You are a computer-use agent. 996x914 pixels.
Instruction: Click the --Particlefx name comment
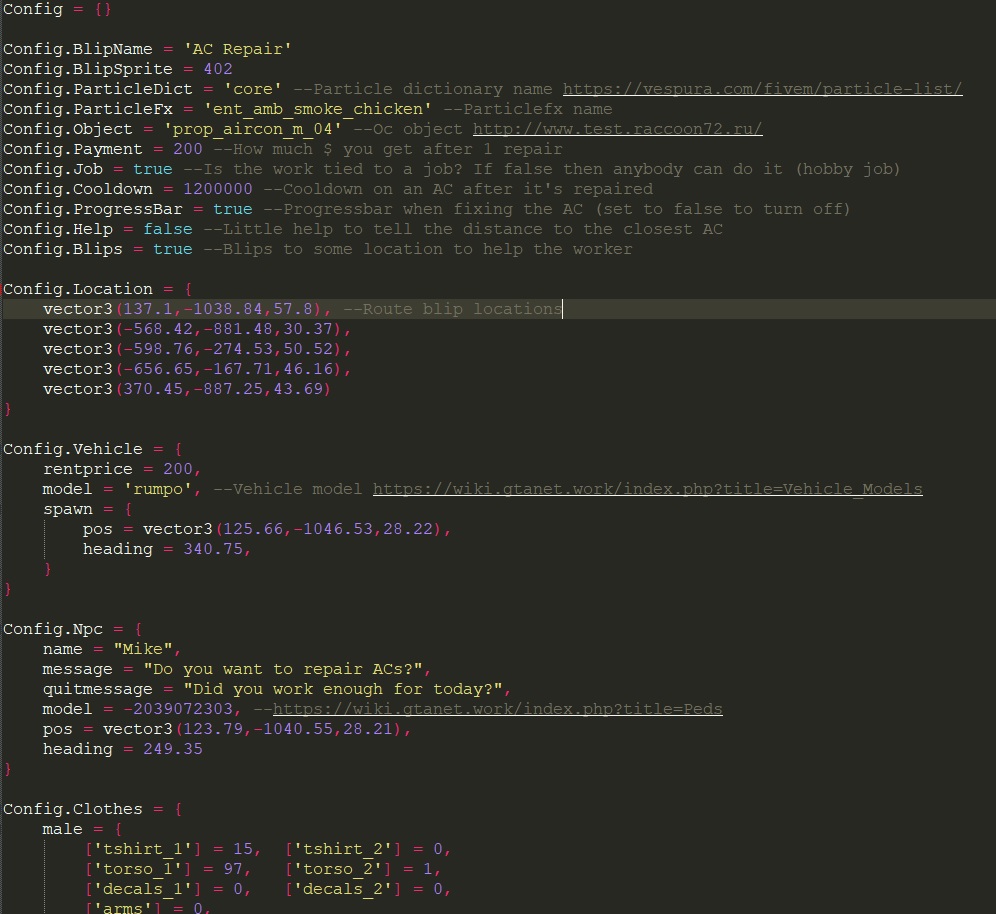[528, 109]
